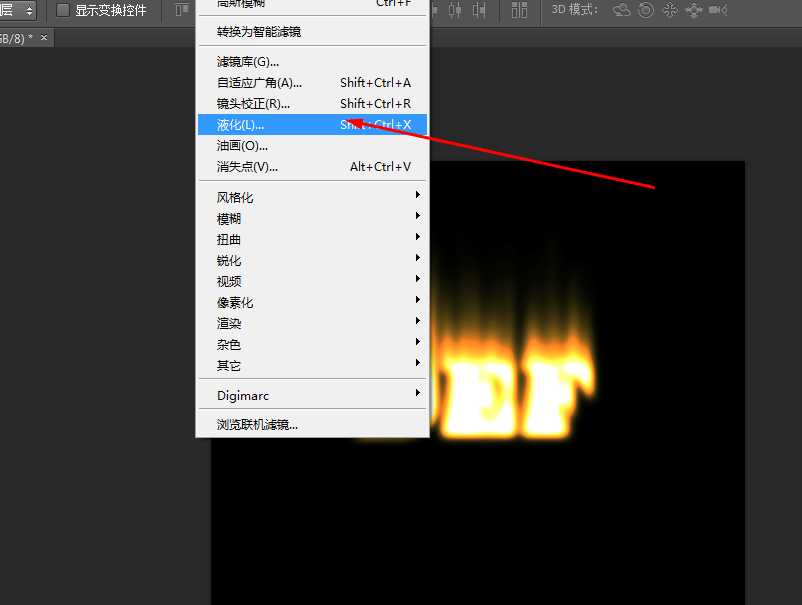Select the Slide 3D Camera icon
This screenshot has height=605, width=802.
point(692,10)
